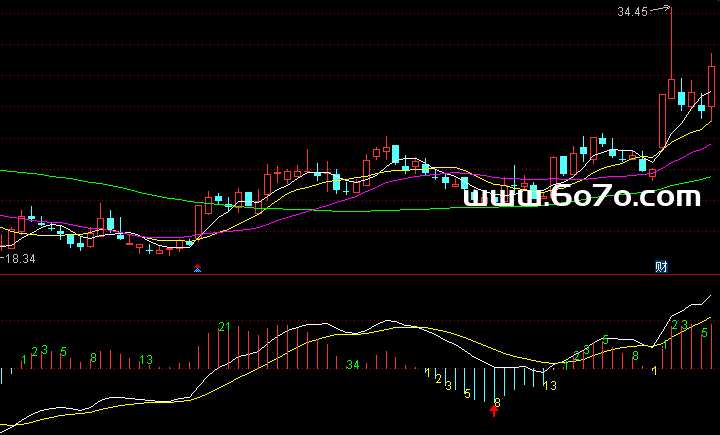720x435 pixels.
Task: Click the red divider between chart and indicator
Action: [x=360, y=274]
